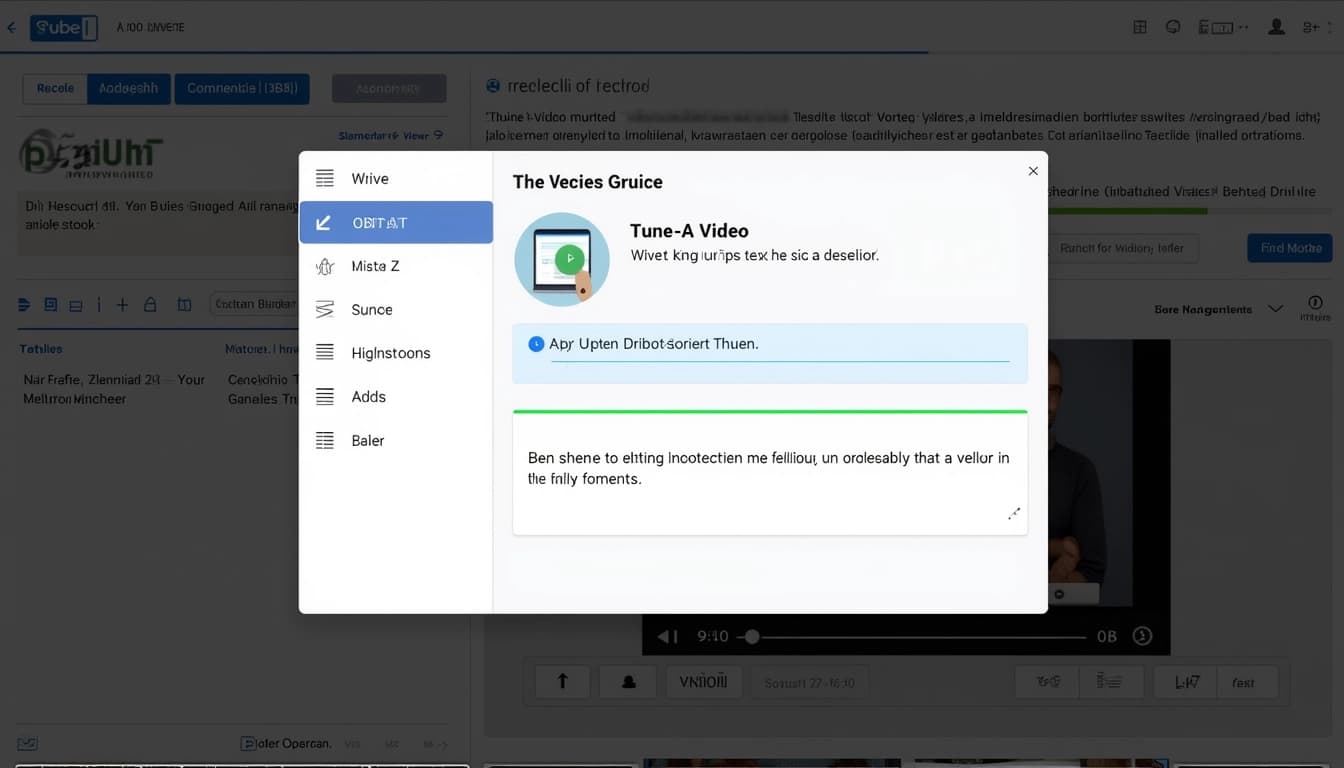Click the info icon right of Bore Nangenlents

point(1315,303)
